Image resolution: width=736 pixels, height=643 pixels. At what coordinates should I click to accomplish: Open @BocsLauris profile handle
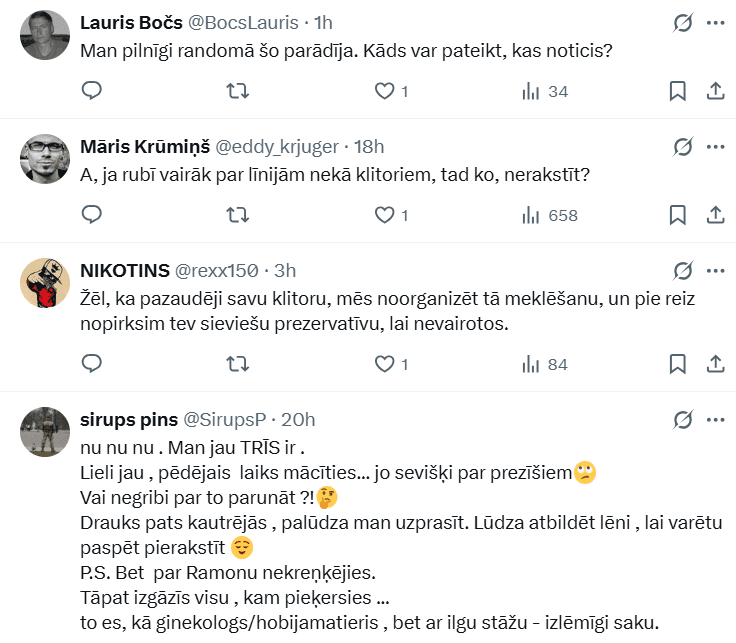click(x=253, y=22)
